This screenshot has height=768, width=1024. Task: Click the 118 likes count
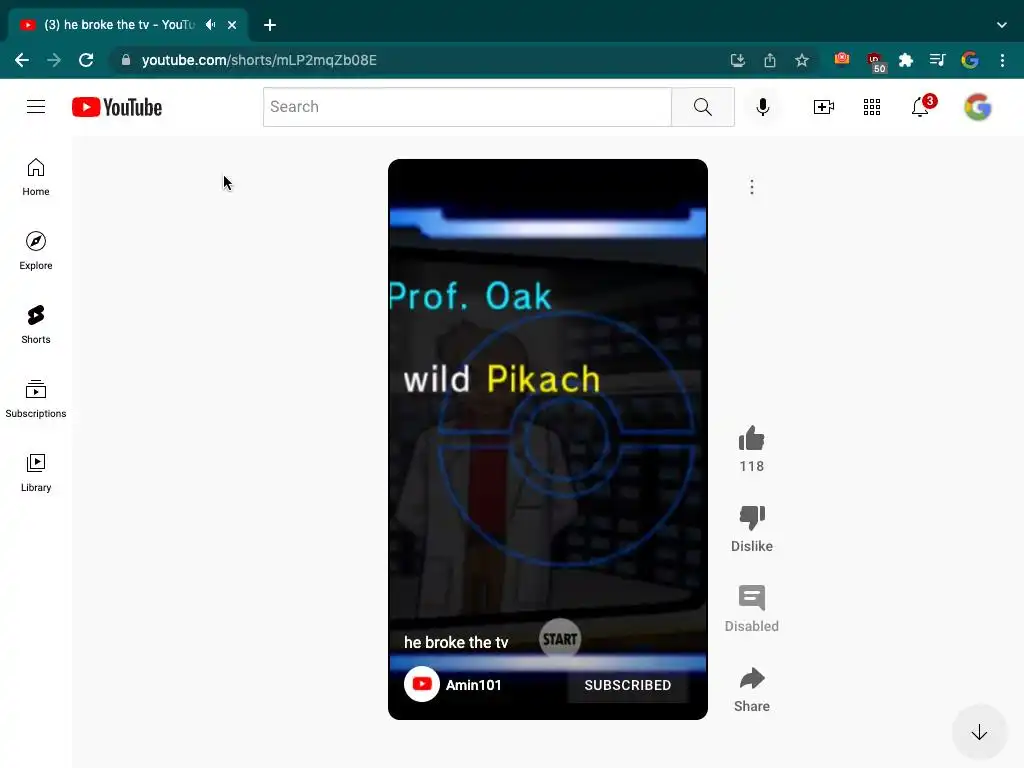[752, 466]
